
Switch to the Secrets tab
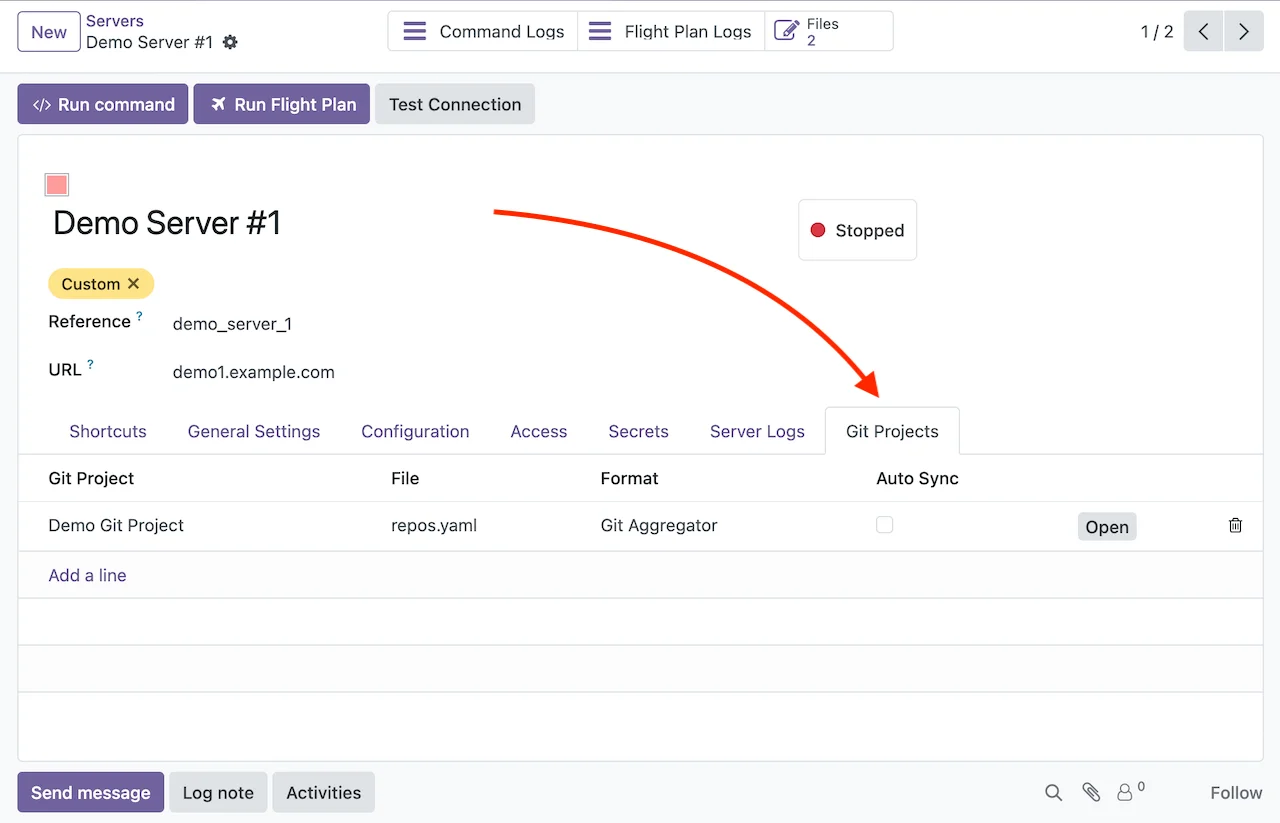click(638, 432)
